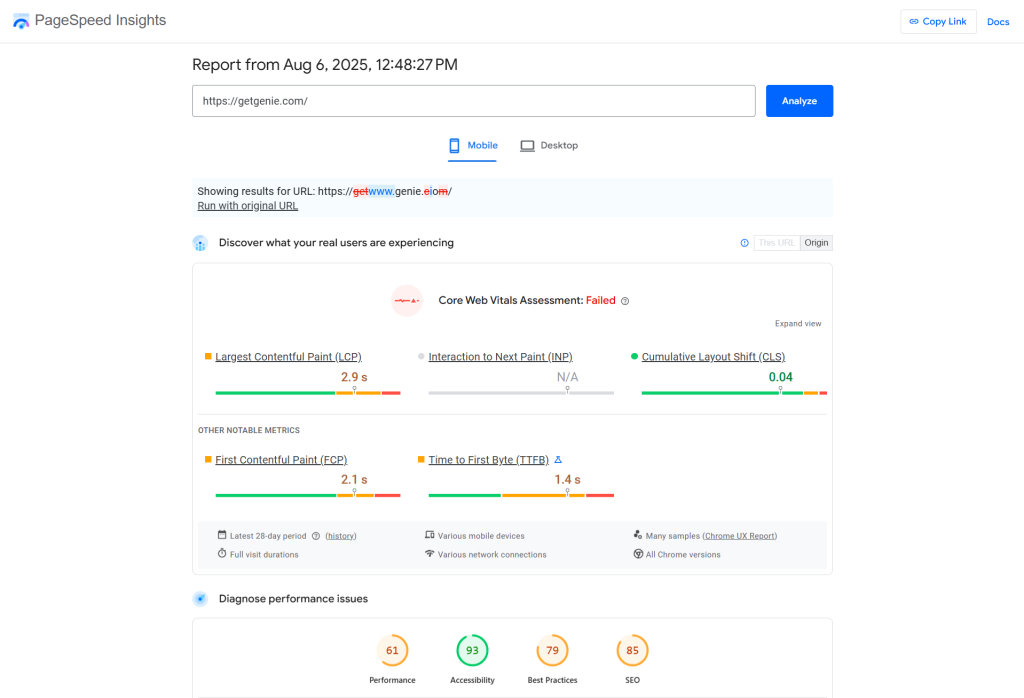Click the desktop monitor icon
Screen dimensions: 1024x698
[527, 146]
